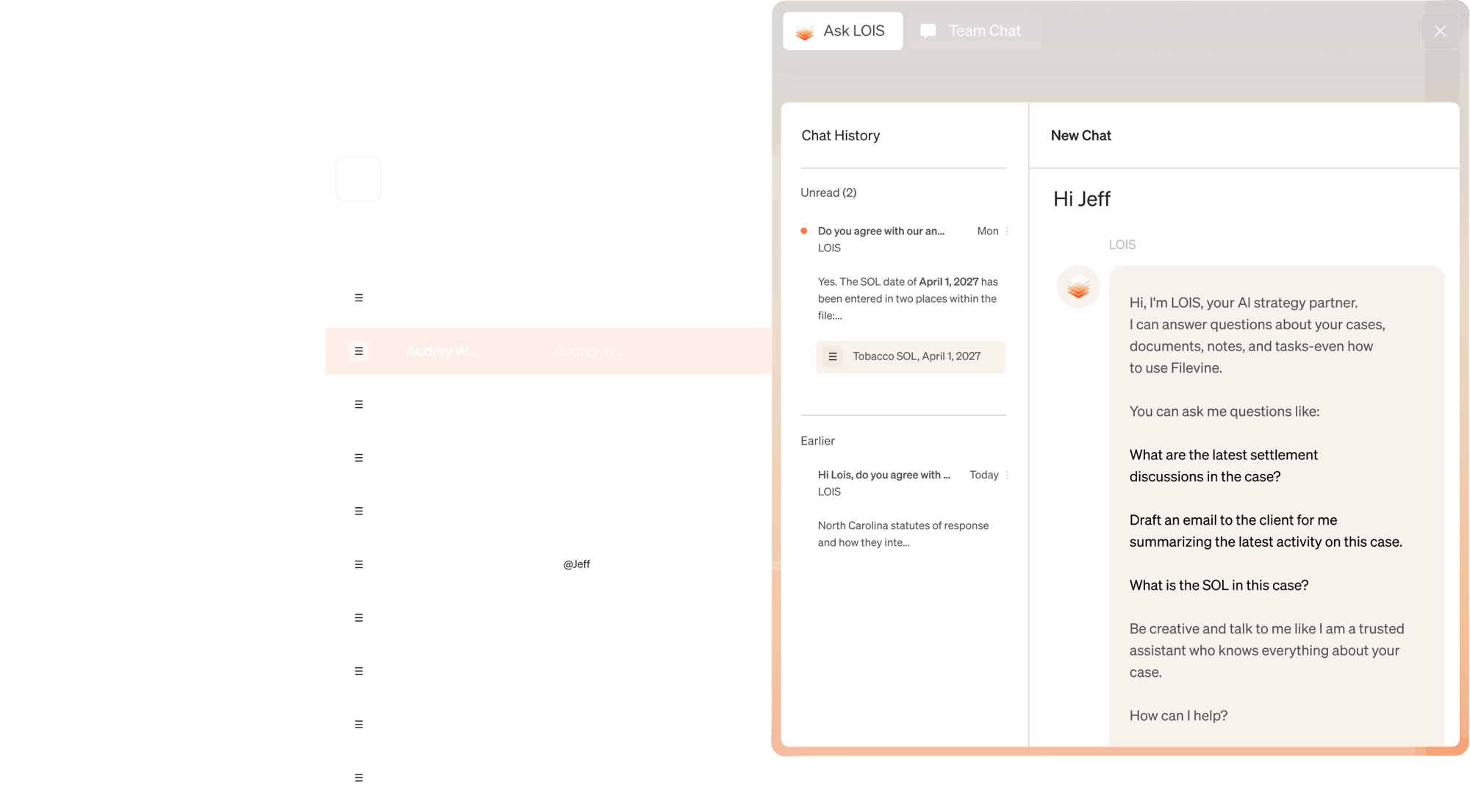Screen dimensions: 1470x812
Task: Click the unread orange dot indicator
Action: point(804,231)
